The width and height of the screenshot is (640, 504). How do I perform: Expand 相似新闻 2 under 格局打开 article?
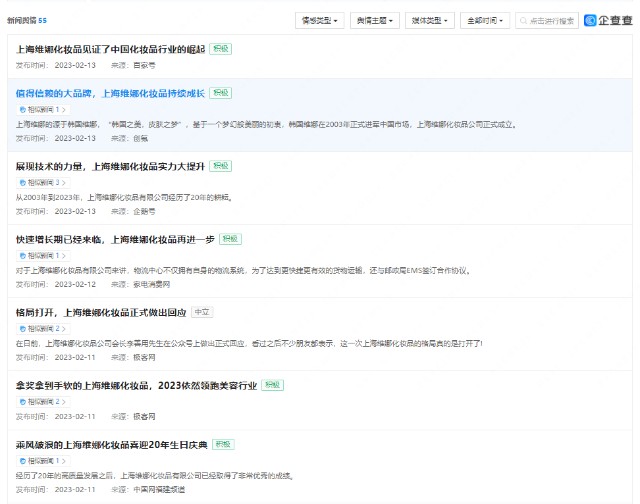[x=45, y=328]
